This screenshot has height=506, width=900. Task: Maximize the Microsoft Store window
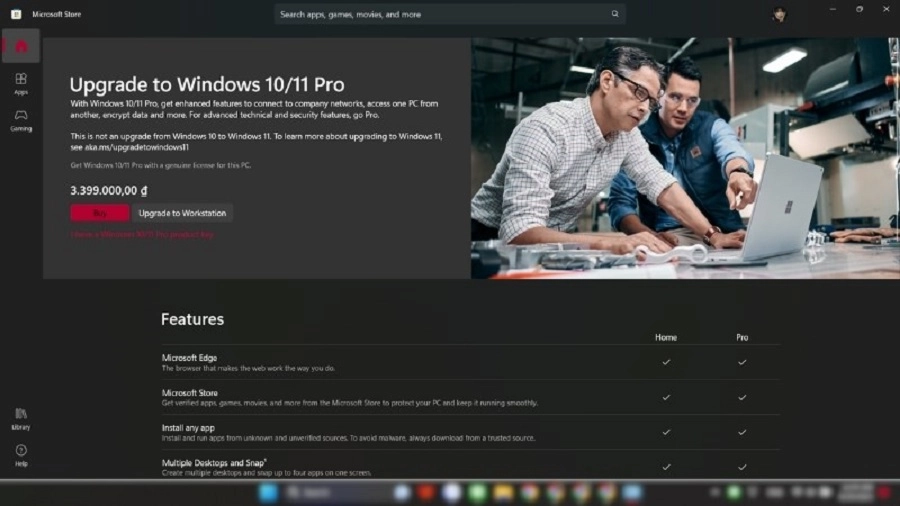pyautogui.click(x=858, y=9)
